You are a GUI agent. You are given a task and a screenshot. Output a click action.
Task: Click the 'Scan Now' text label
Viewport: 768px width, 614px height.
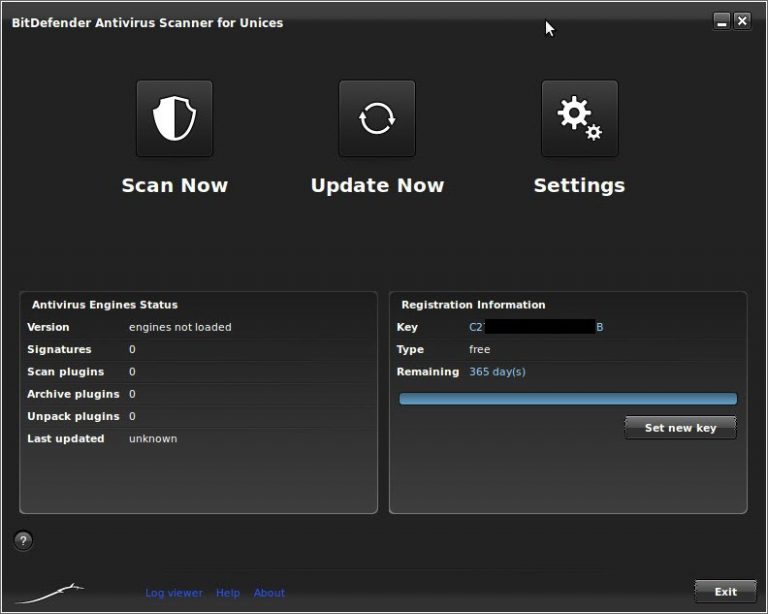[175, 185]
